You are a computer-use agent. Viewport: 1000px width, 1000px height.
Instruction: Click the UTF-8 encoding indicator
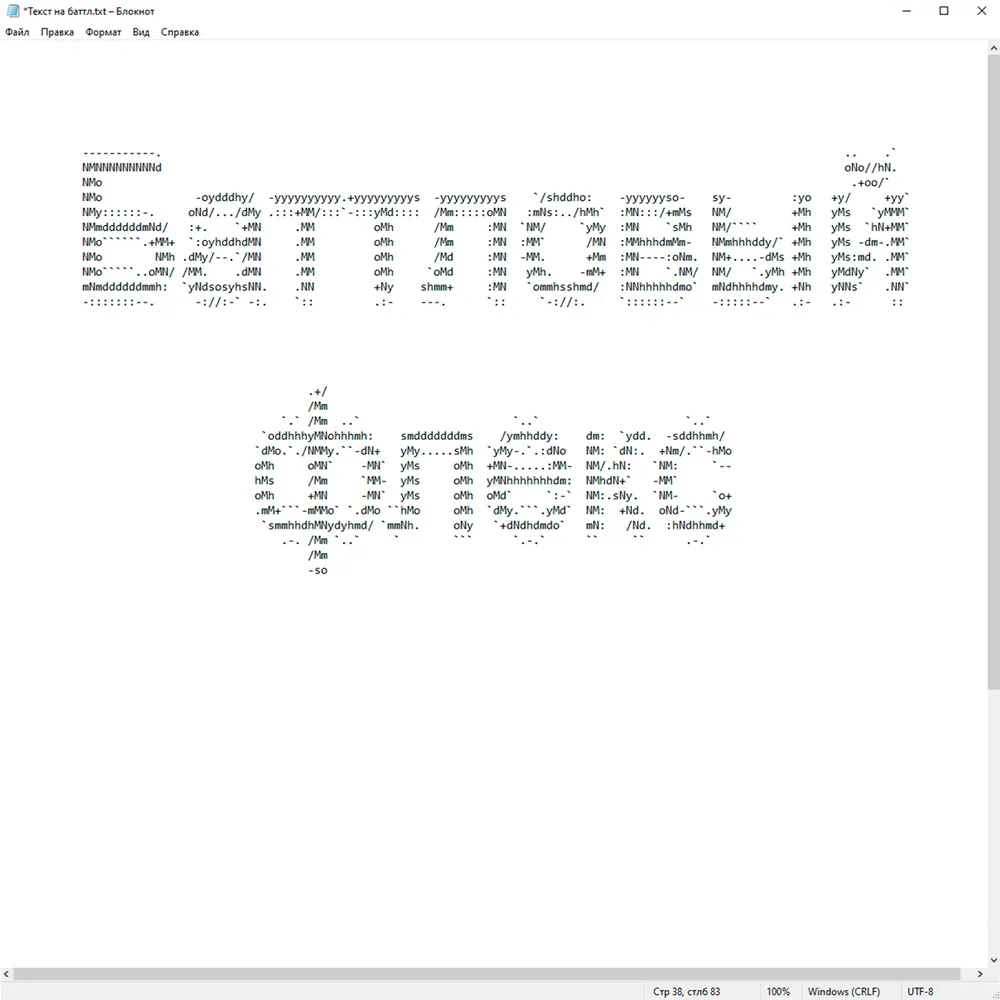920,991
